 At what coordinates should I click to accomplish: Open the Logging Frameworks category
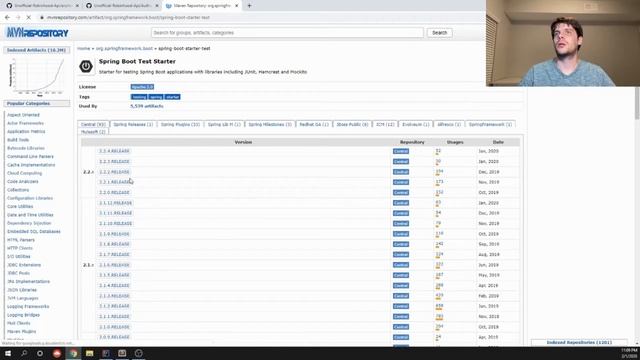point(28,307)
